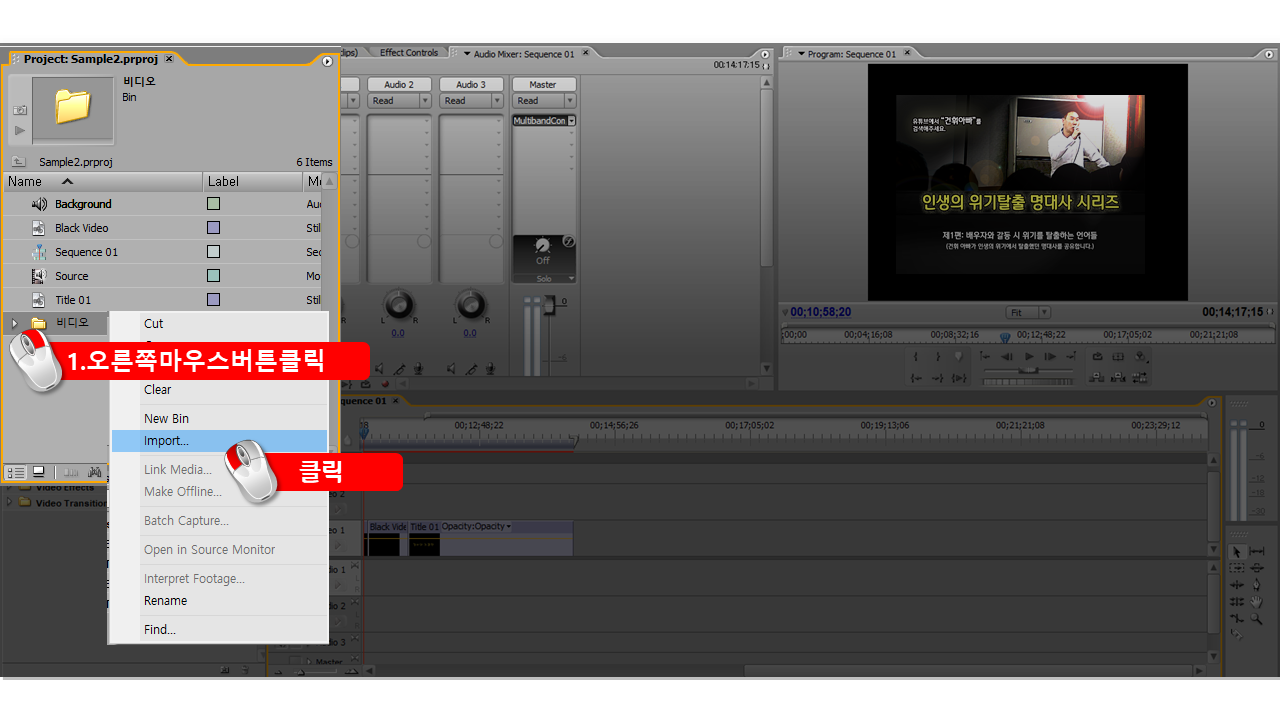Image resolution: width=1280 pixels, height=720 pixels.
Task: Click the Program monitor playhead marker
Action: point(1005,337)
